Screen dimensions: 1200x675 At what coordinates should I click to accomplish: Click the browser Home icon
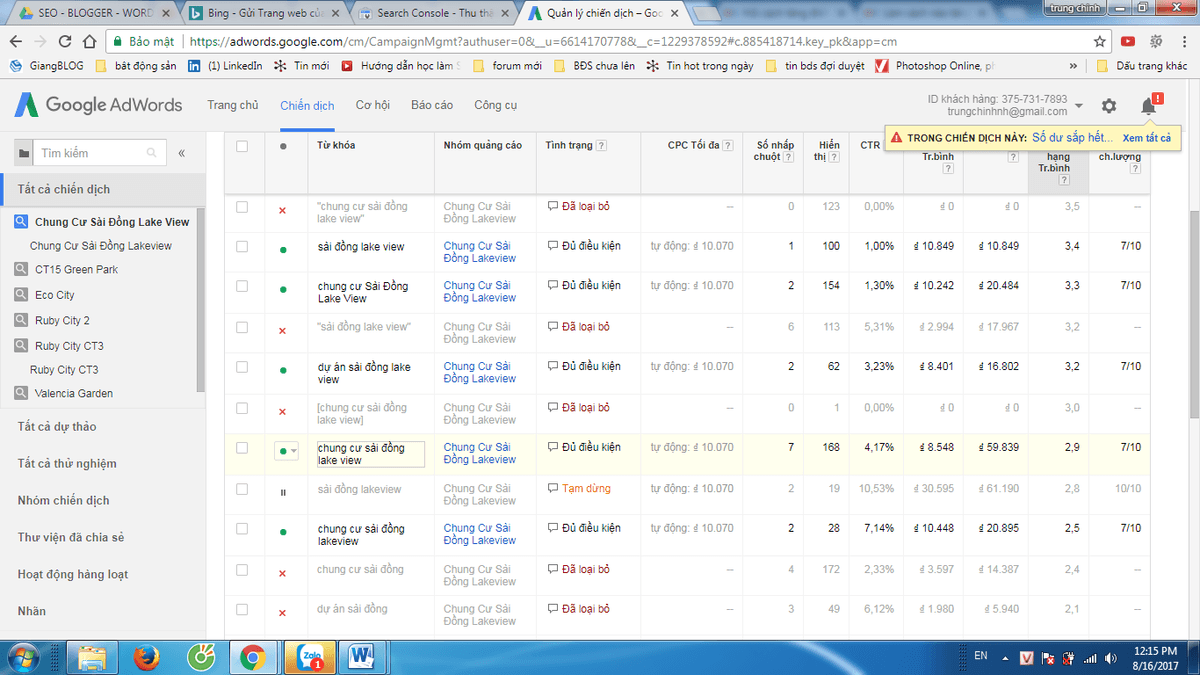(90, 42)
